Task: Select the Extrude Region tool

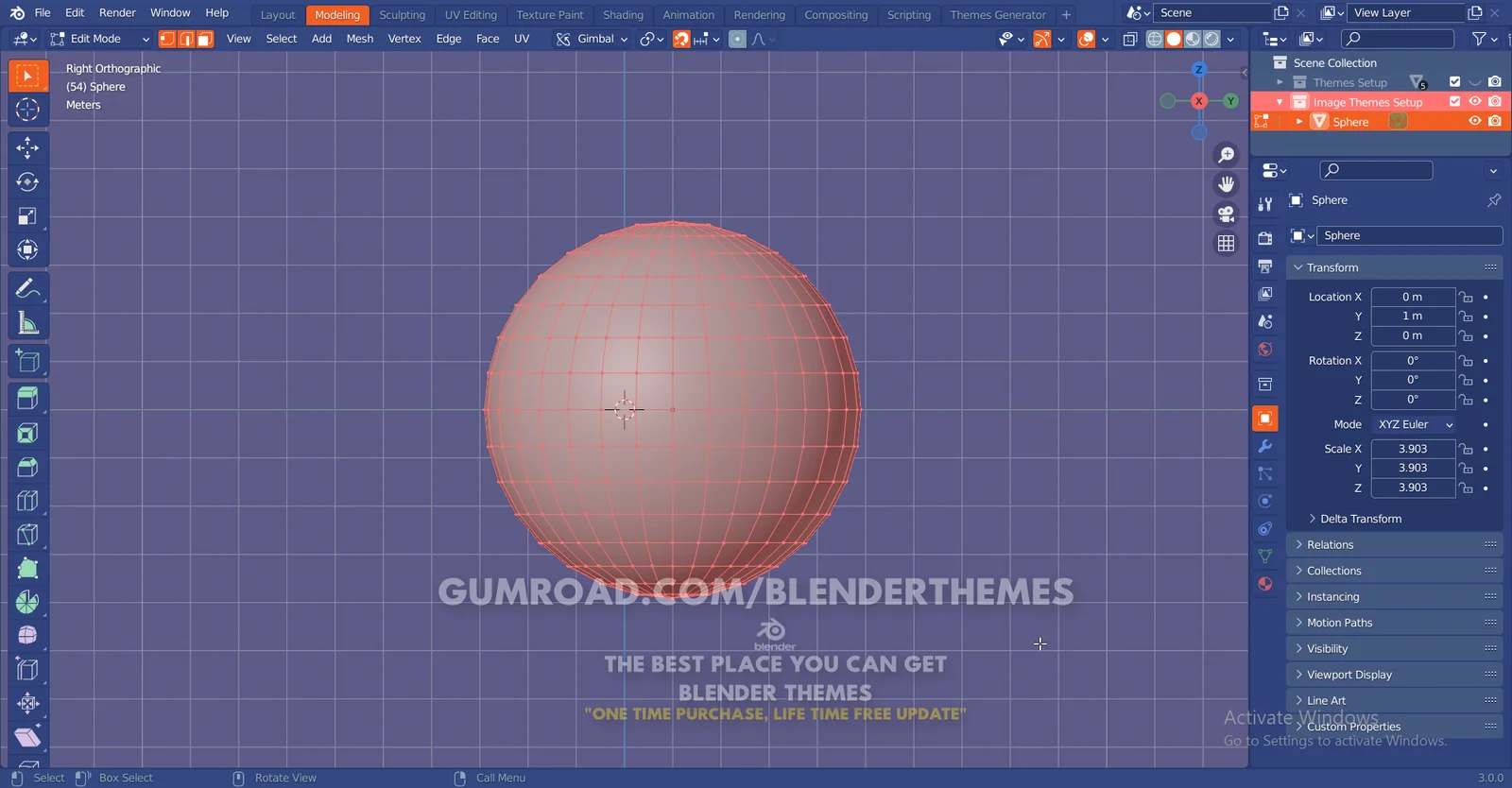Action: [x=27, y=399]
